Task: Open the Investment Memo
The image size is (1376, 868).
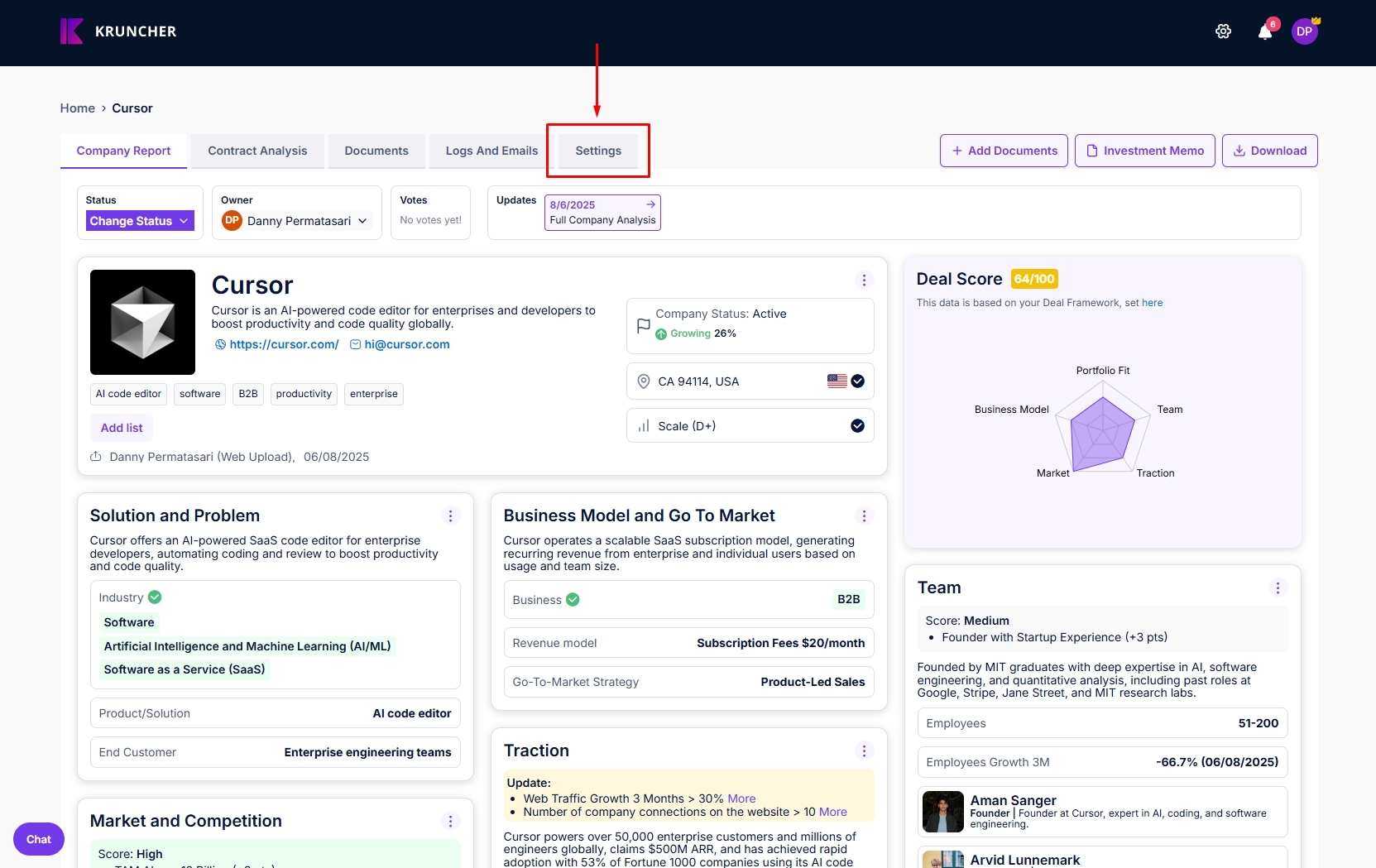Action: coord(1145,151)
